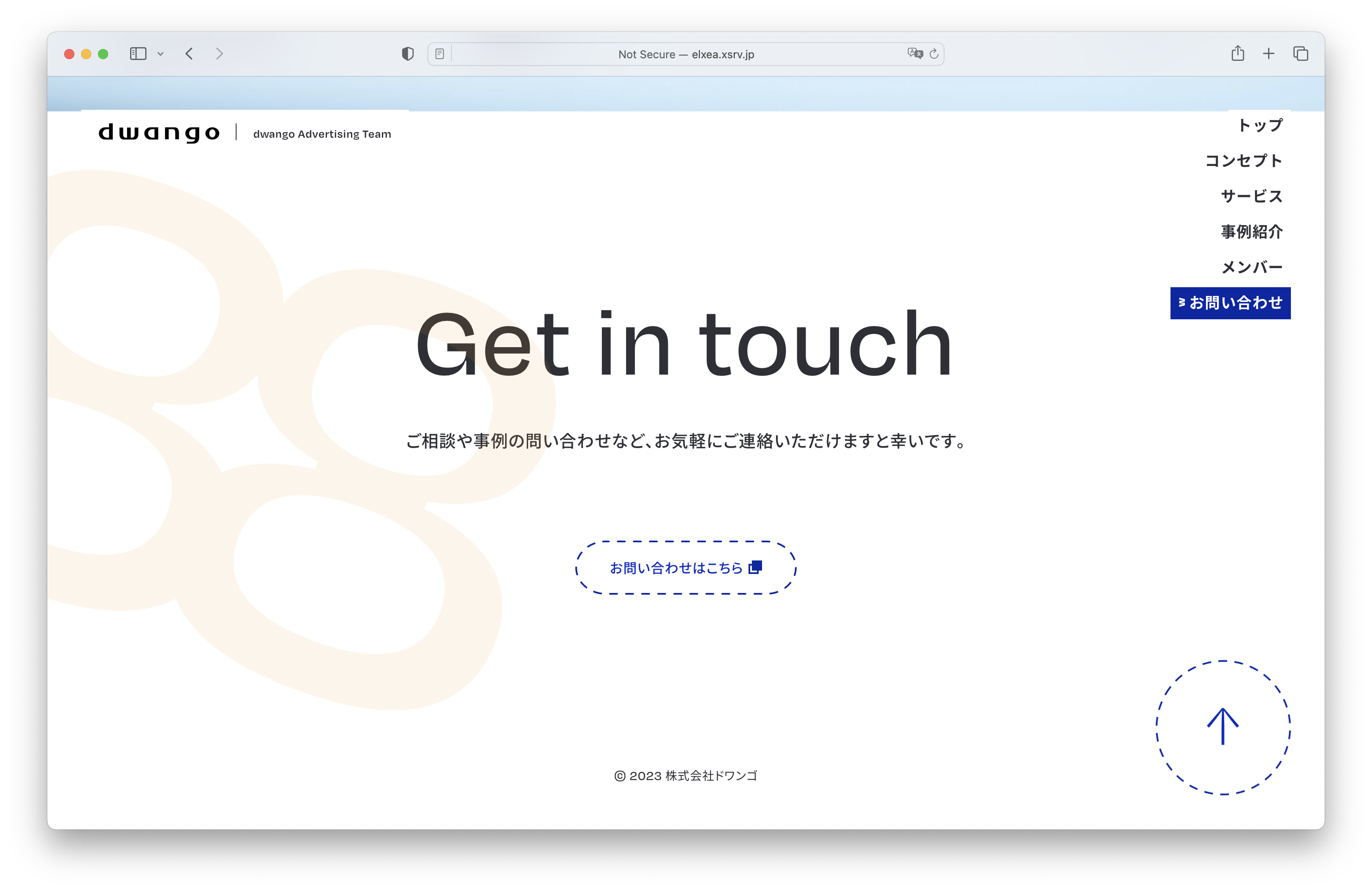Open the translate page icon

914,54
